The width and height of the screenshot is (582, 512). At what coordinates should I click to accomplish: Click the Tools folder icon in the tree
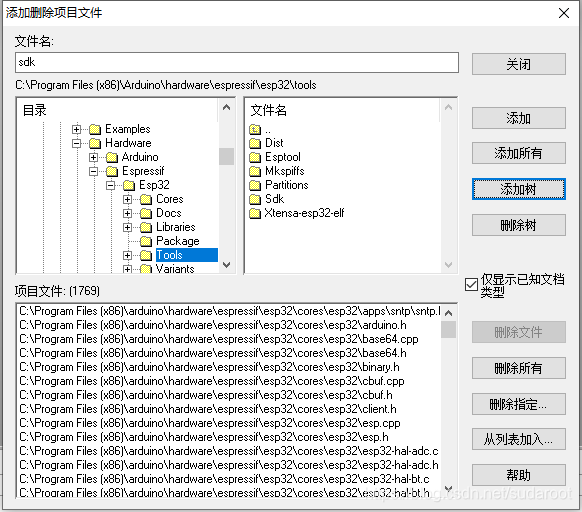(x=146, y=255)
